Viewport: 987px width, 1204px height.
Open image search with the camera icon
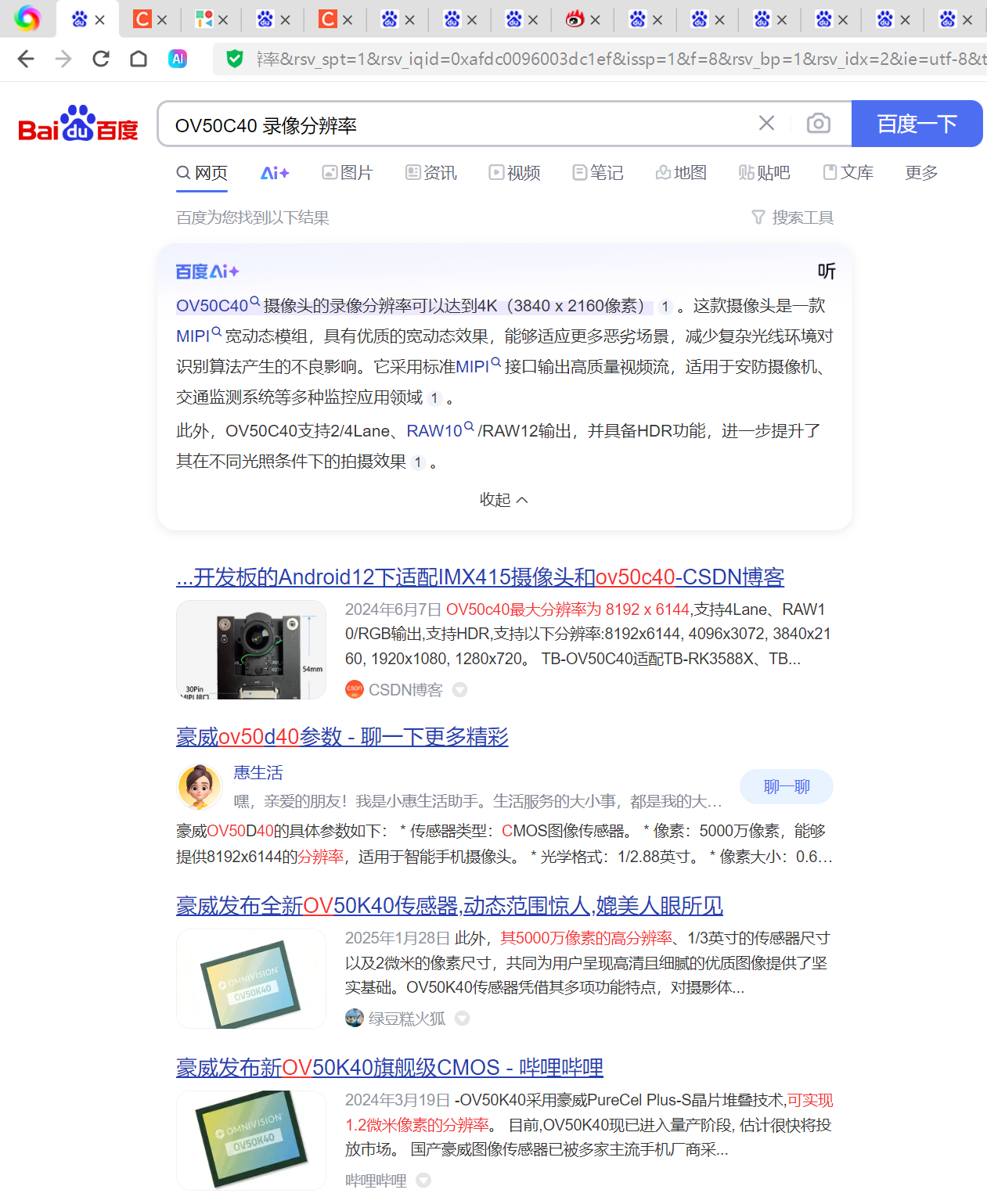pyautogui.click(x=819, y=123)
